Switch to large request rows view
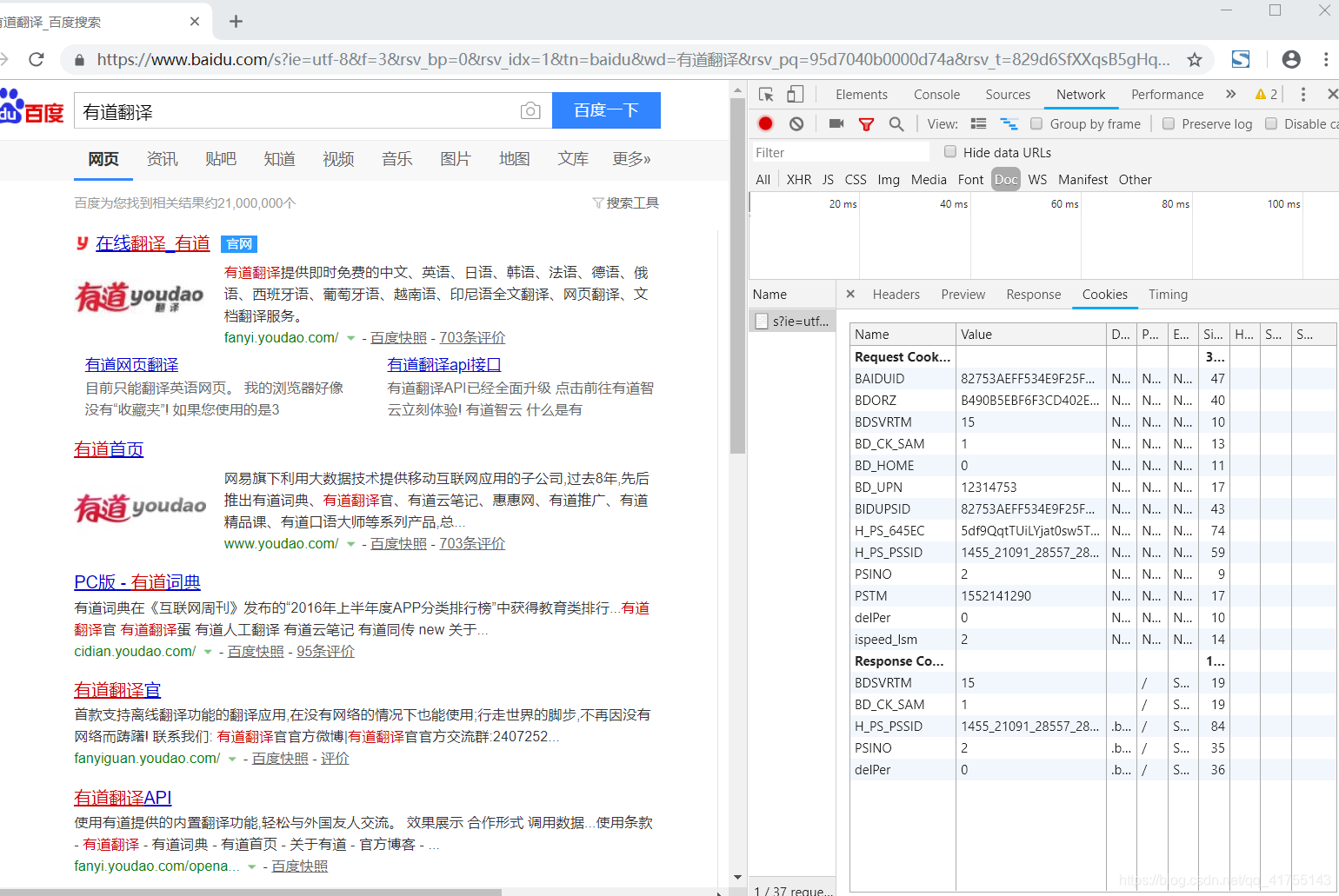 click(978, 123)
